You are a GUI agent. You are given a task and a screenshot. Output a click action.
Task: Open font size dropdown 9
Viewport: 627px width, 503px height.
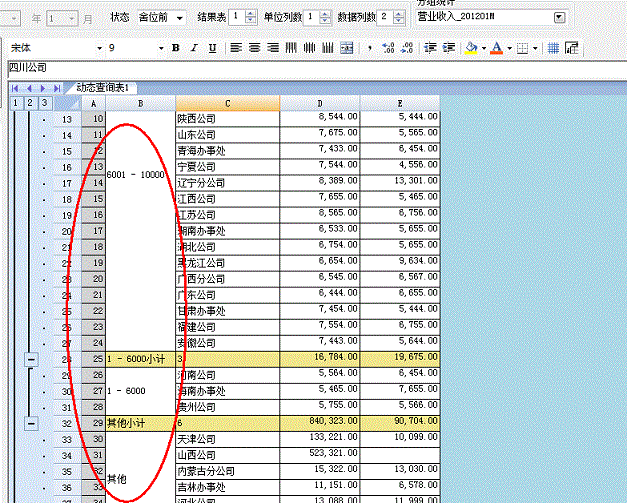point(161,48)
